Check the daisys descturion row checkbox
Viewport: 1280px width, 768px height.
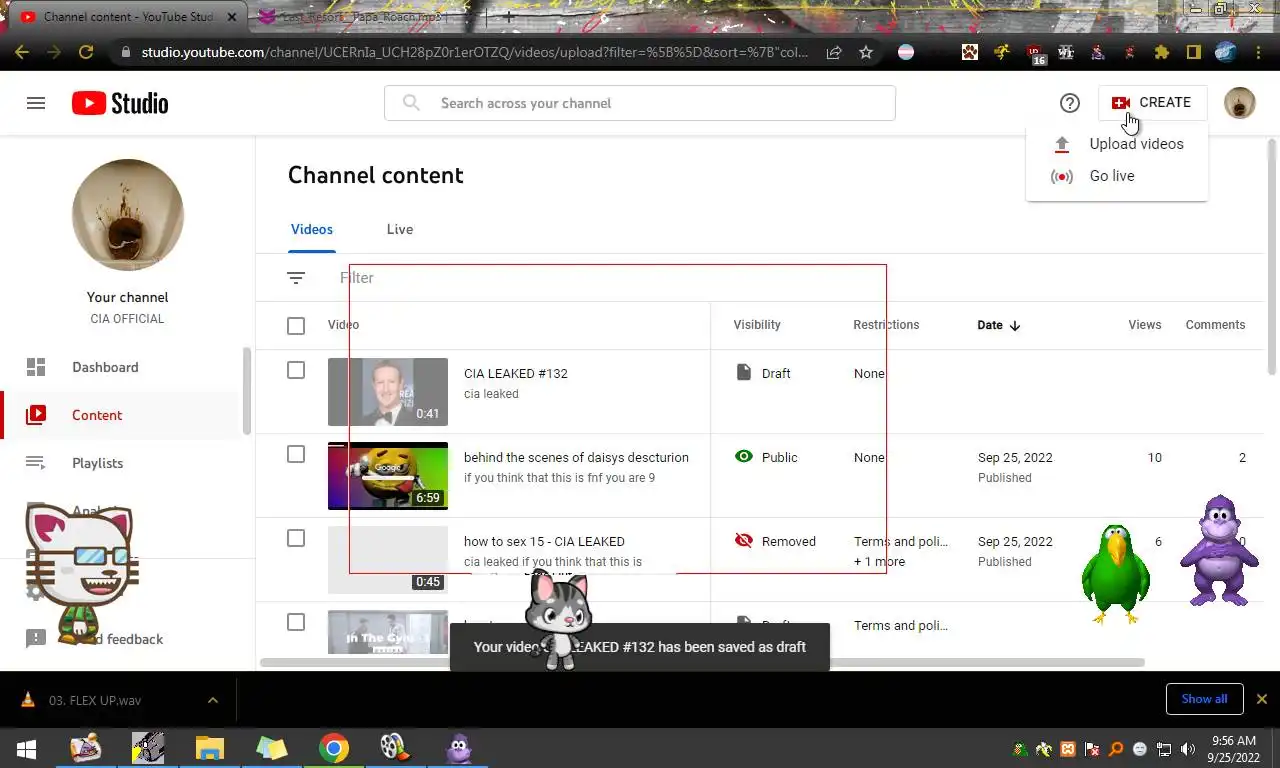tap(296, 454)
